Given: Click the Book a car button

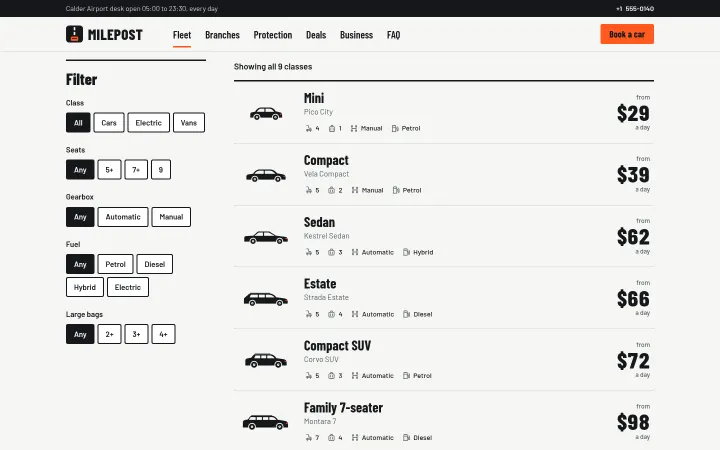Looking at the screenshot, I should (x=627, y=34).
